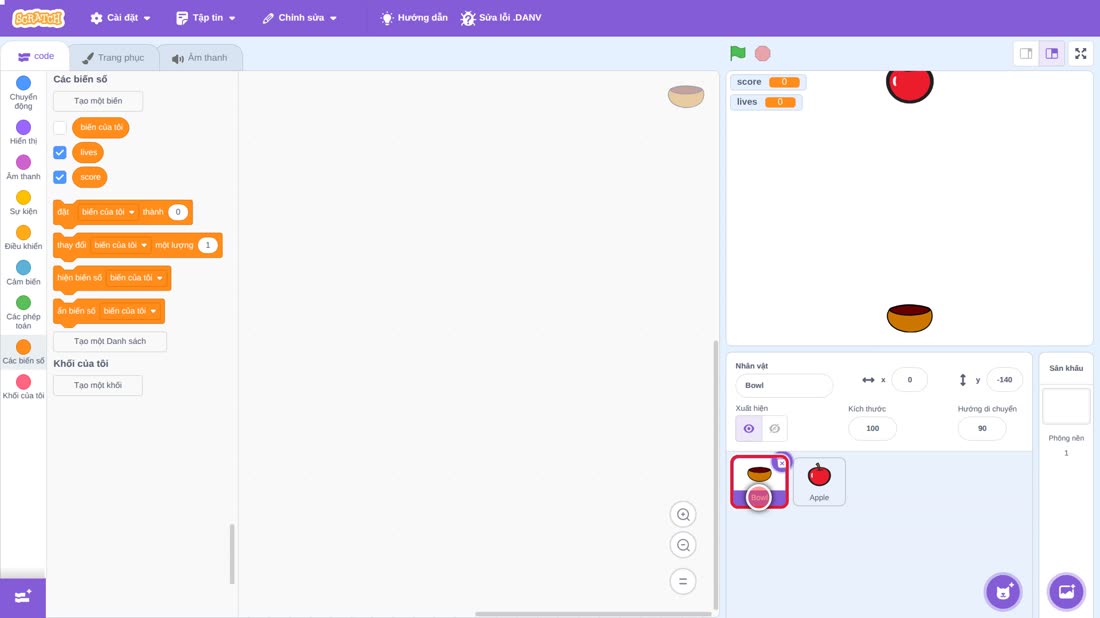Uncheck the score variable checkbox
Image resolution: width=1100 pixels, height=618 pixels.
click(x=60, y=177)
